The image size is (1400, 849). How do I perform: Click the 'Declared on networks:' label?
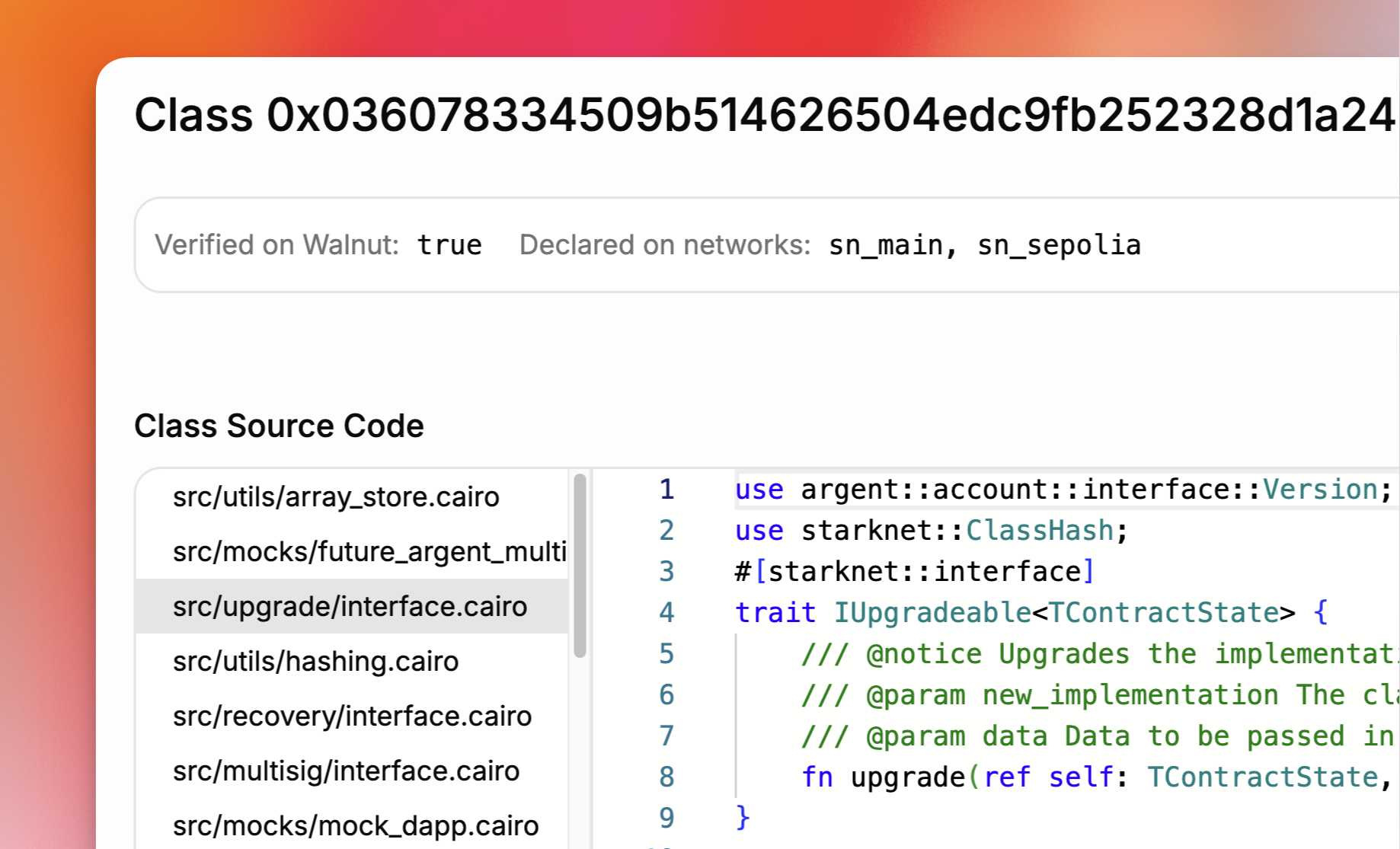665,245
